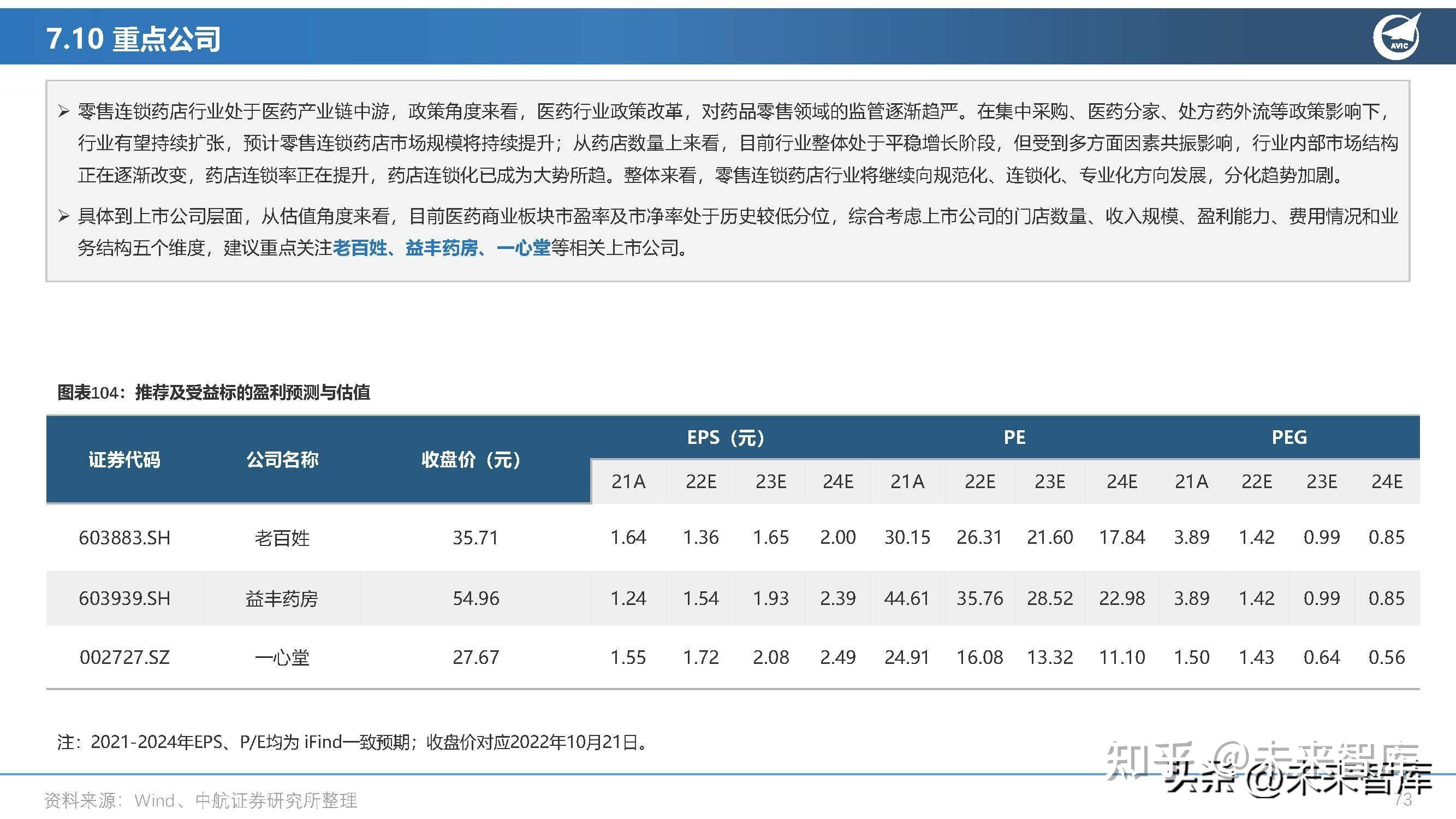Select the highlighted name 老百姓 in paragraph
The height and width of the screenshot is (819, 1456).
[359, 247]
